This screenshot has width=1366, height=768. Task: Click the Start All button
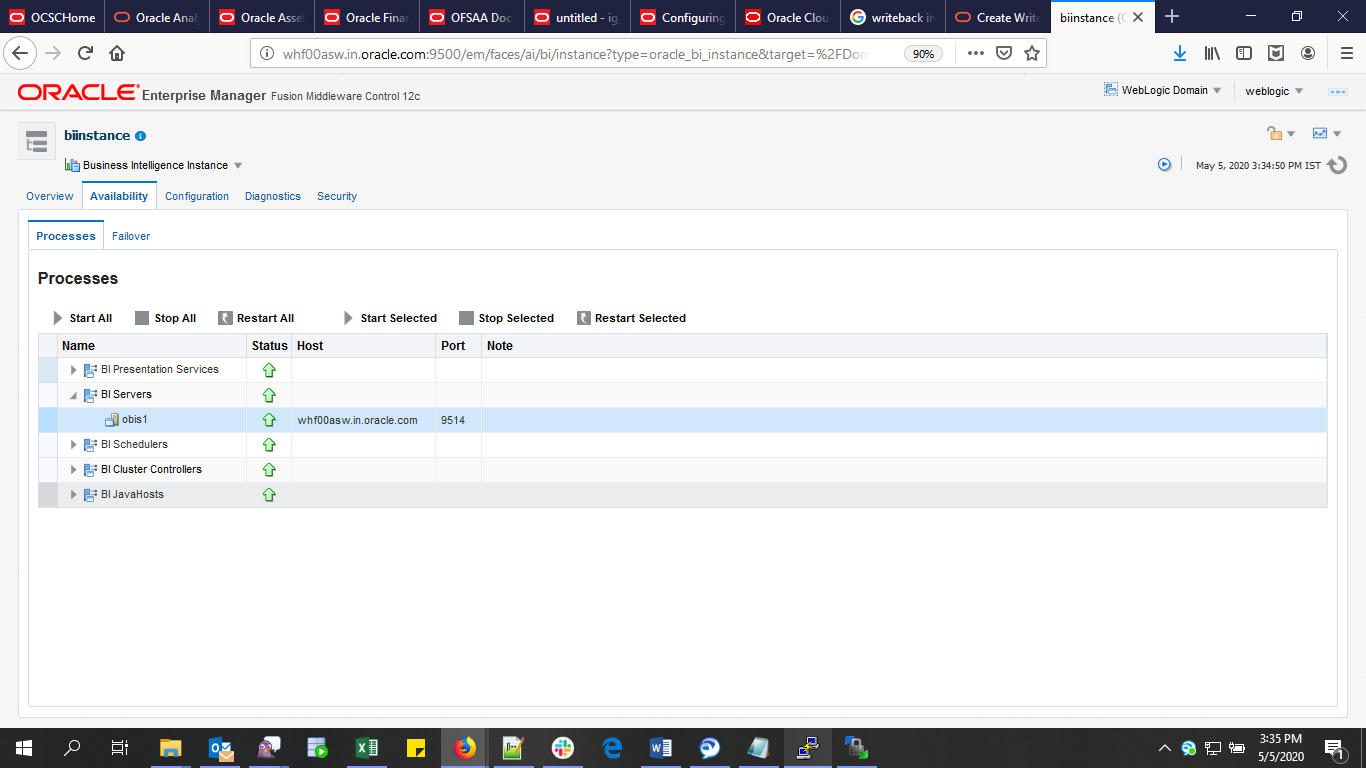83,318
